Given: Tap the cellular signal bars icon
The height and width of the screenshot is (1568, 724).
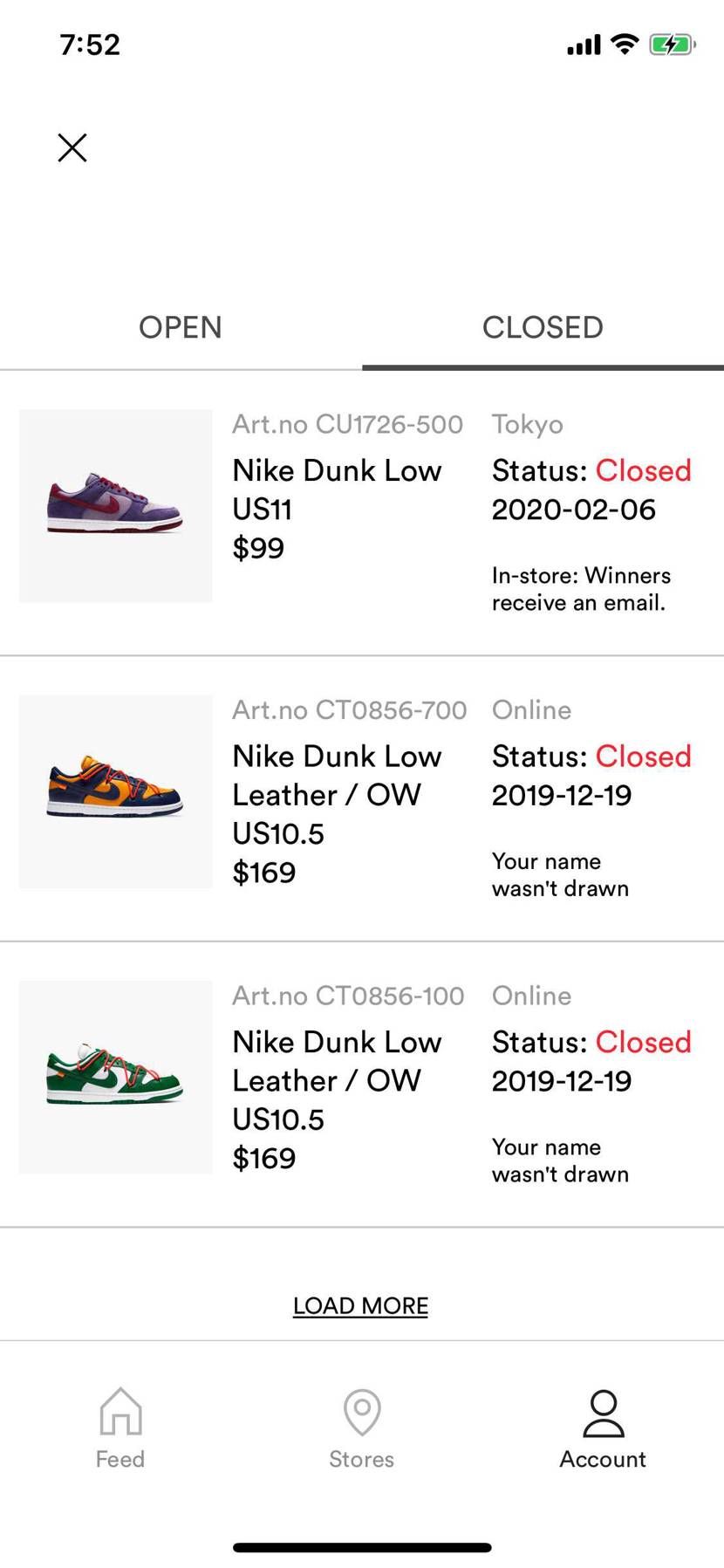Looking at the screenshot, I should click(584, 45).
